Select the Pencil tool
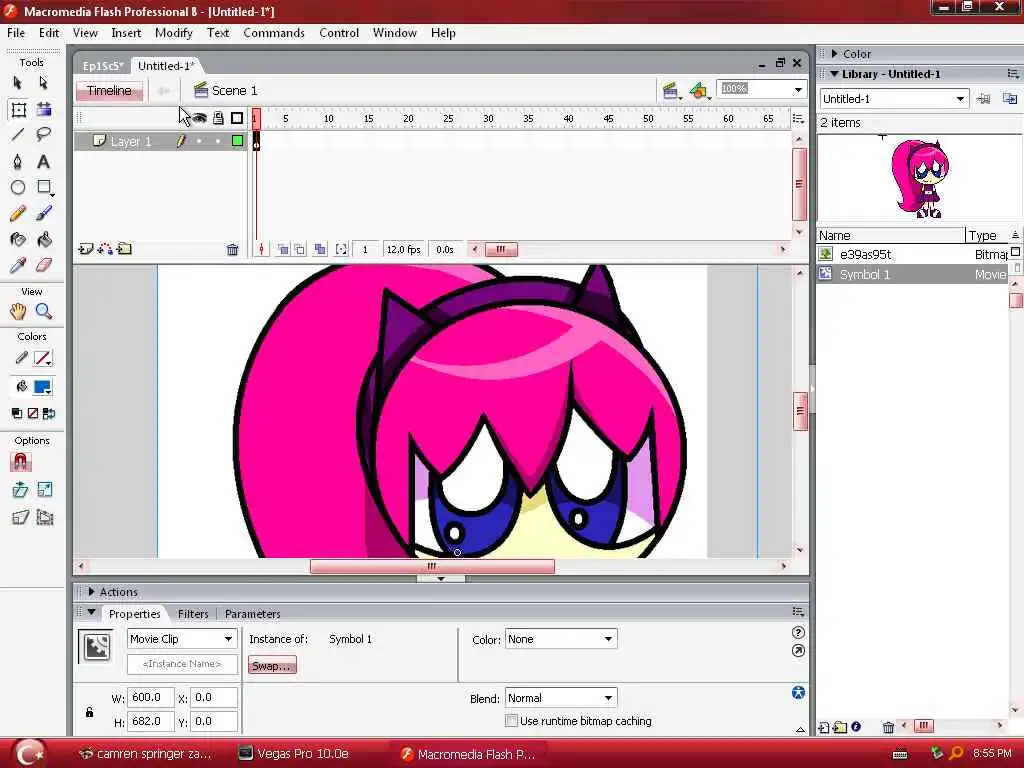Screen dimensions: 1024x768 [18, 214]
